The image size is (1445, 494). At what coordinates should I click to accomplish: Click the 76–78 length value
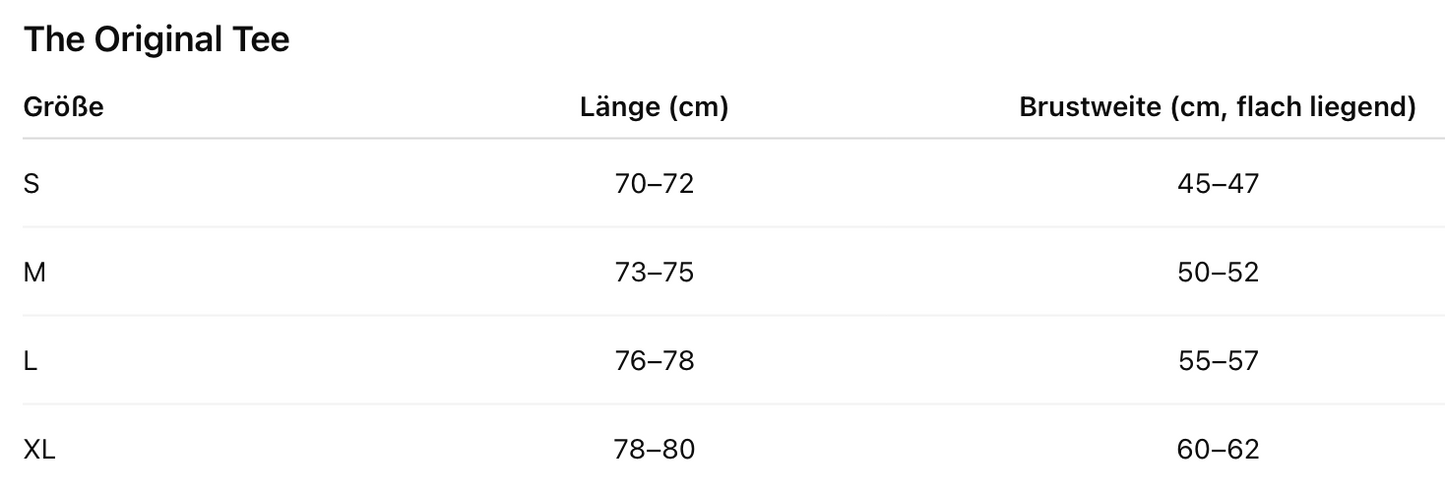[654, 361]
